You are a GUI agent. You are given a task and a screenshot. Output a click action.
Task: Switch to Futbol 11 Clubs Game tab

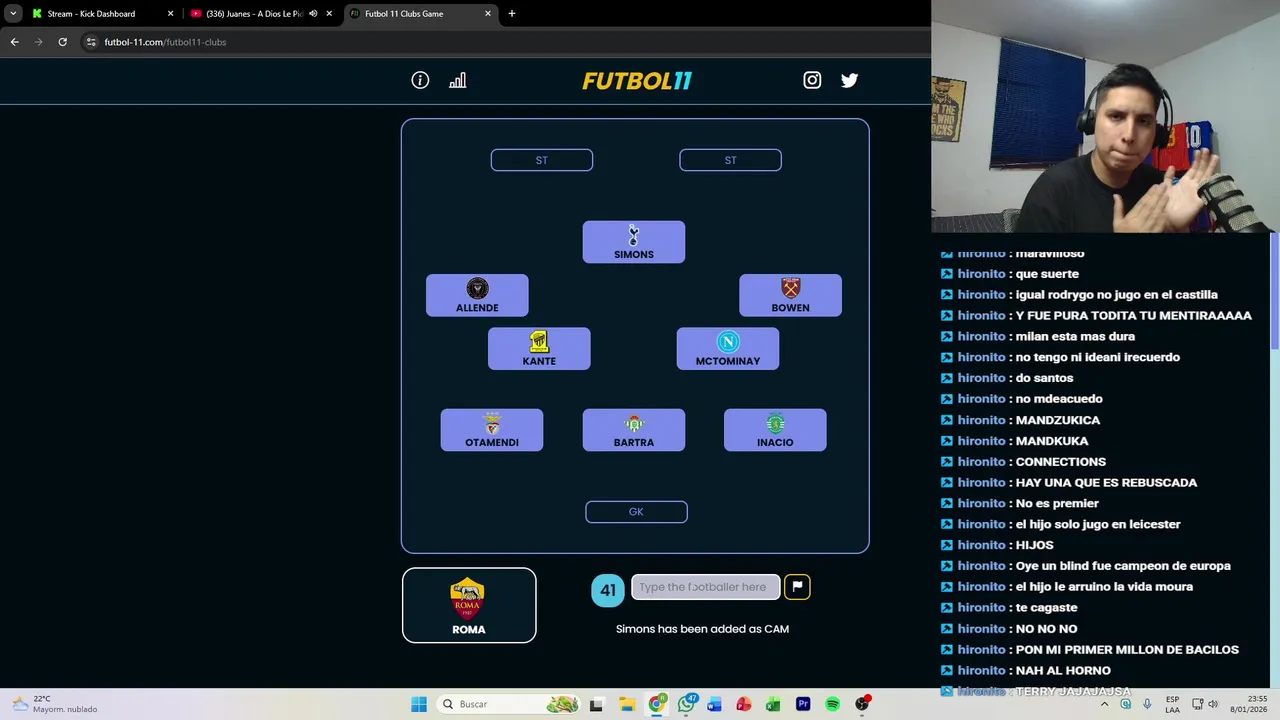tap(418, 14)
